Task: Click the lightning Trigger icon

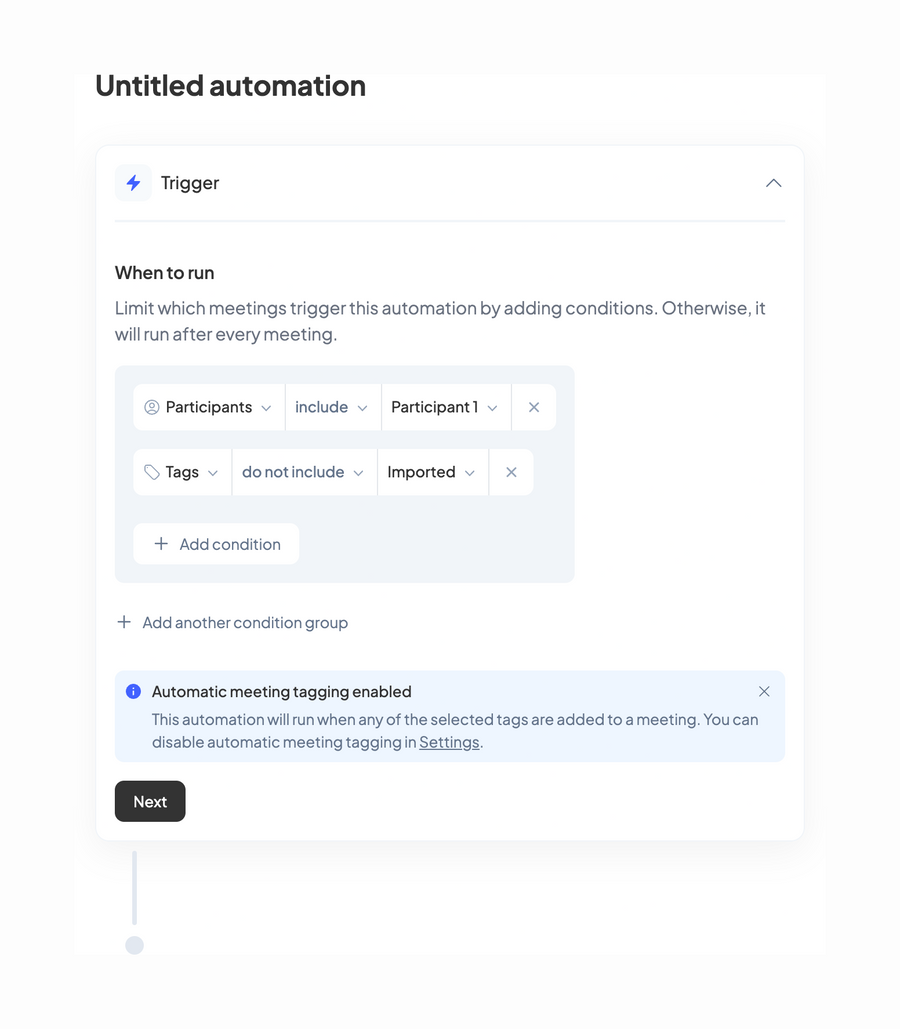Action: coord(133,183)
